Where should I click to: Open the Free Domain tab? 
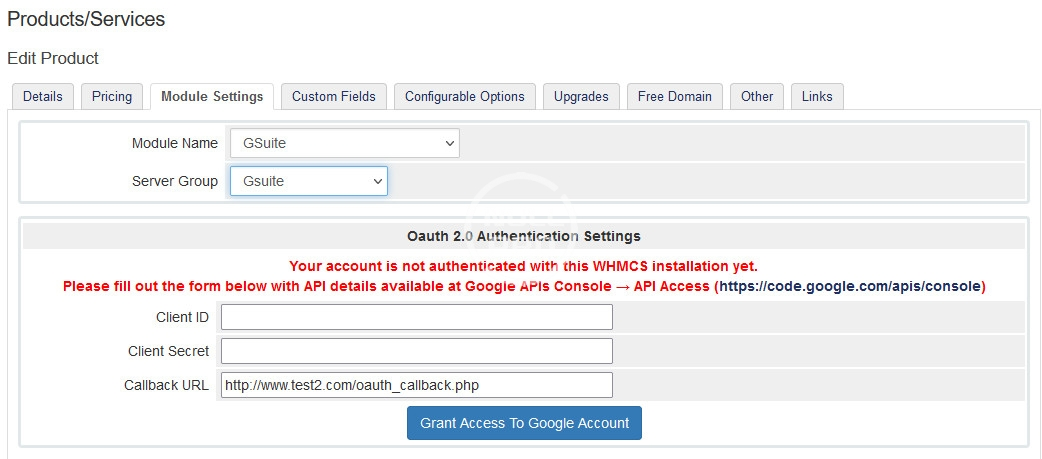pos(675,96)
